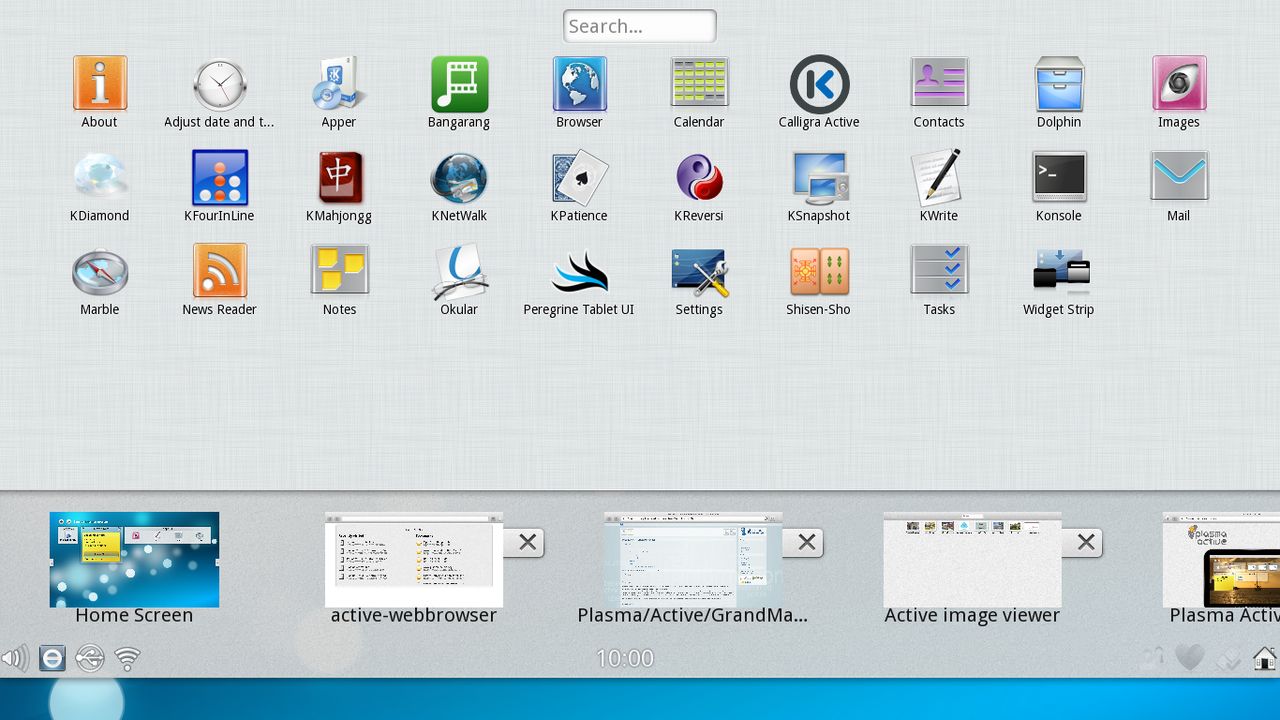Switch to the Plasma Active window thumbnail

click(1221, 560)
